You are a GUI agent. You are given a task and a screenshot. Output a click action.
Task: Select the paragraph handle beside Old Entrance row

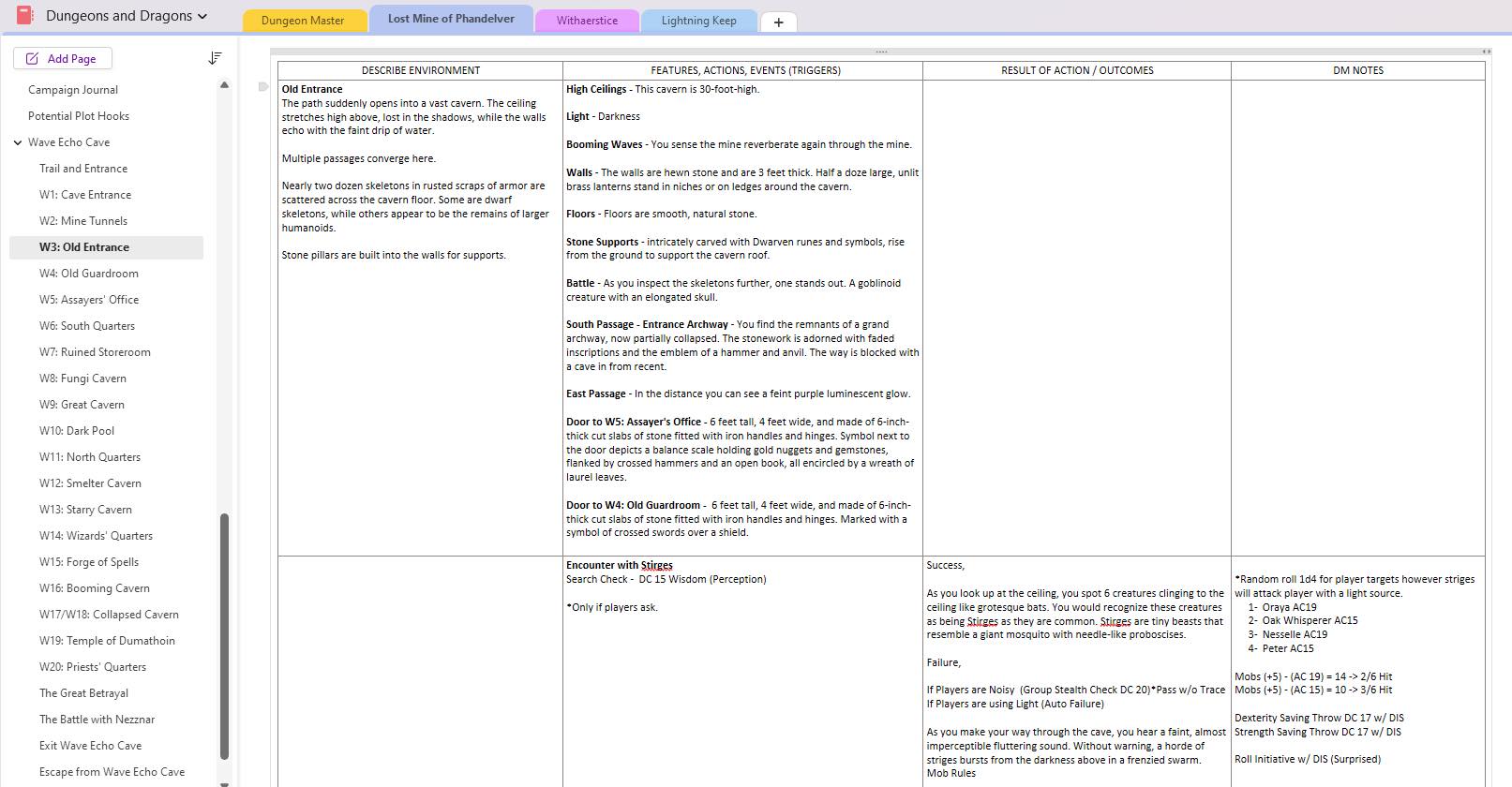[263, 87]
